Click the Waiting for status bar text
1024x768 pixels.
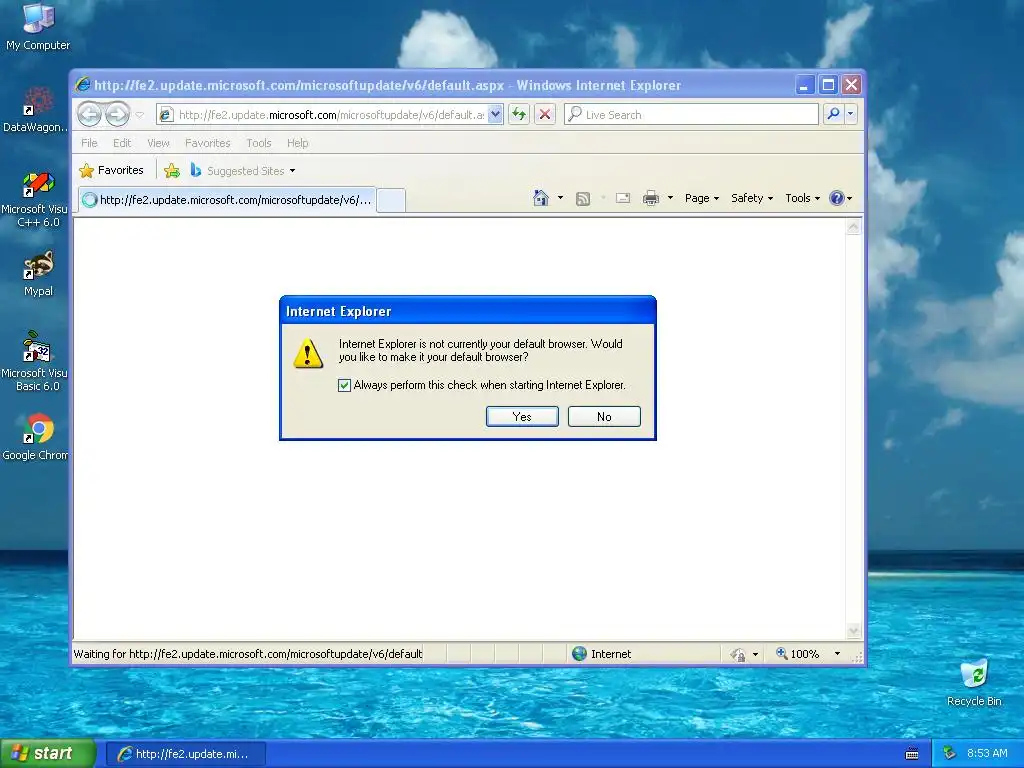click(x=248, y=654)
